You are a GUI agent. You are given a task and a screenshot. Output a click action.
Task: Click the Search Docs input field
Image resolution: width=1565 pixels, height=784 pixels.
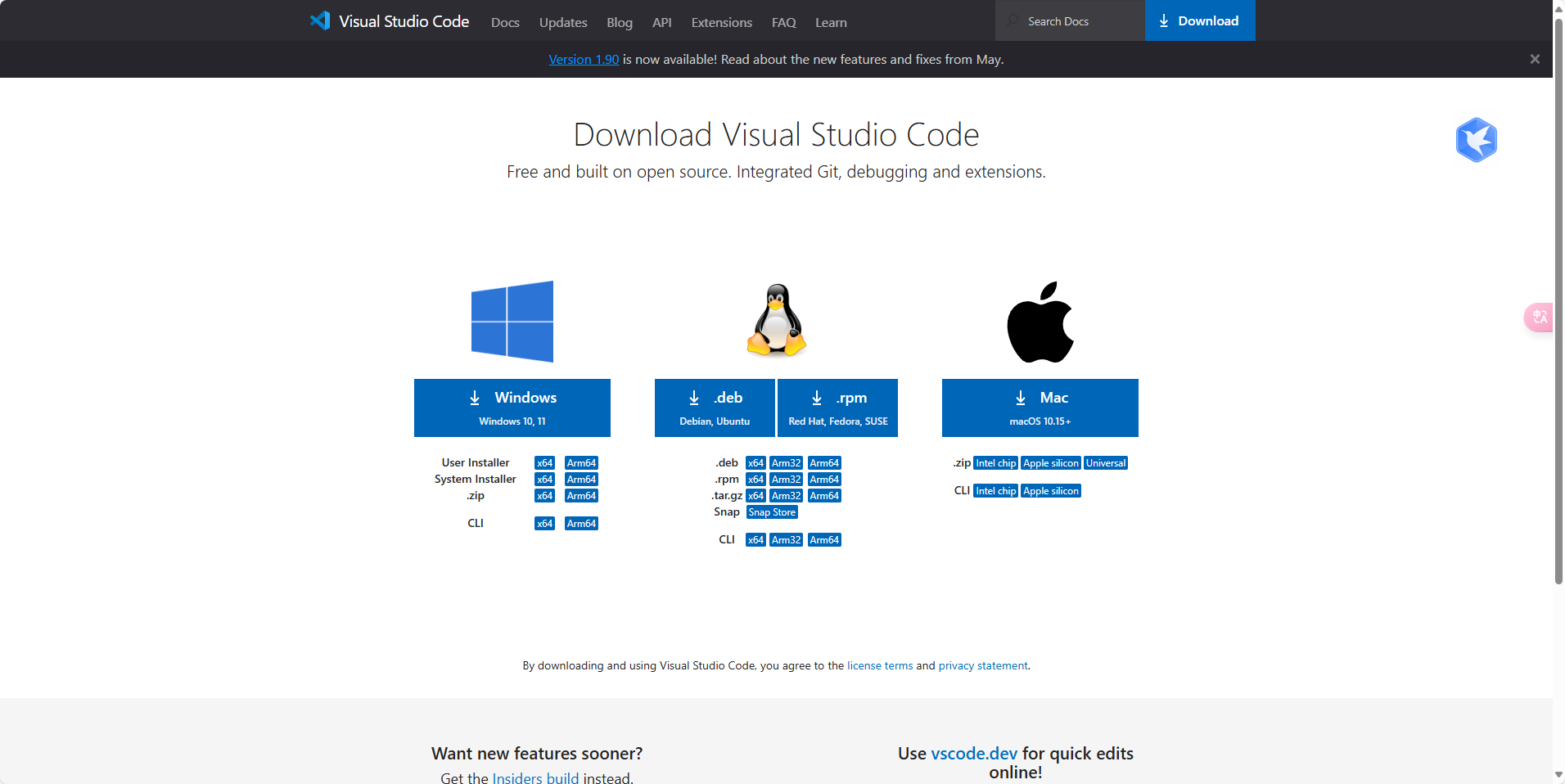1070,20
